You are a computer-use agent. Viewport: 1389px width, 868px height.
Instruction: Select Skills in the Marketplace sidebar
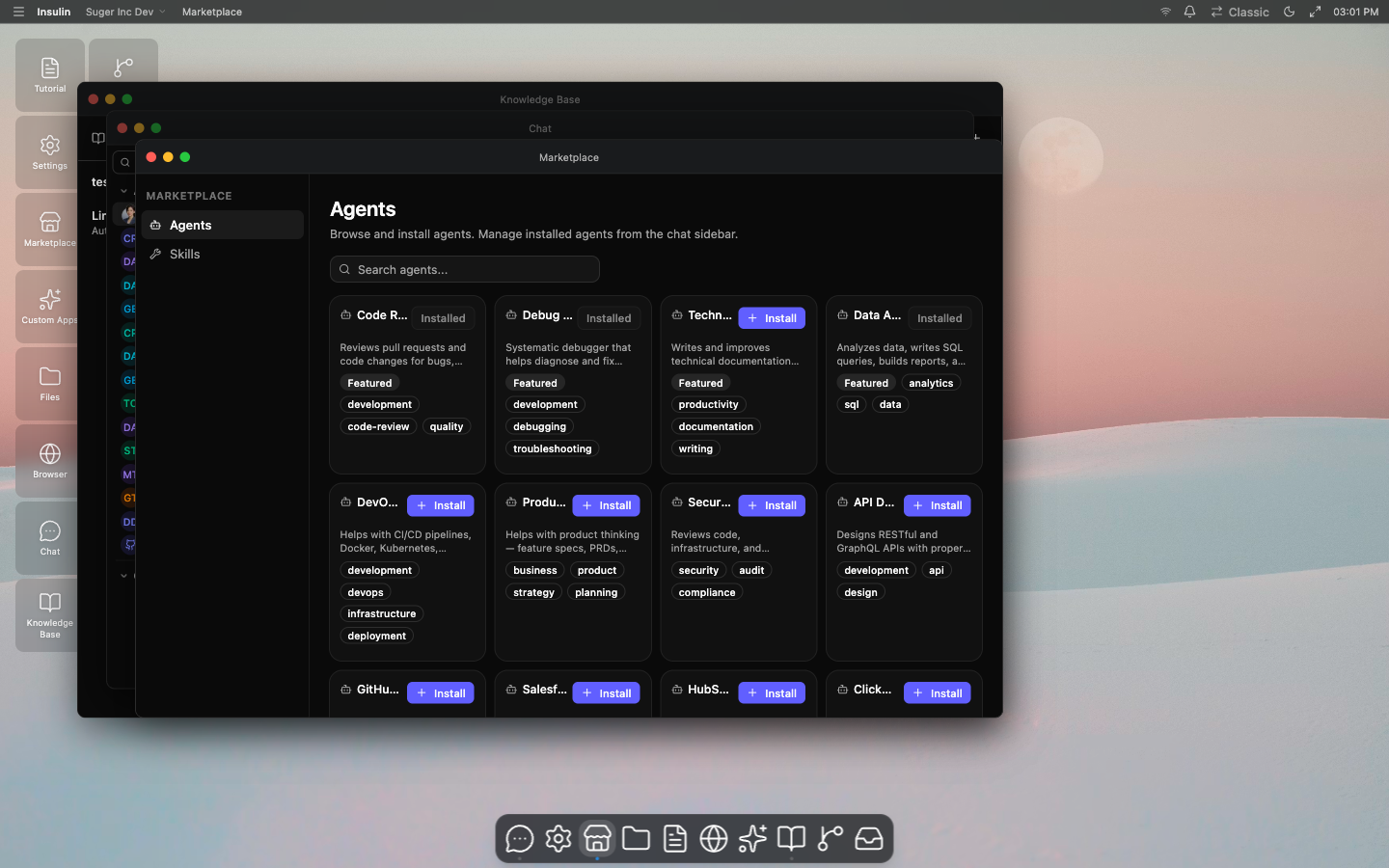tap(223, 254)
